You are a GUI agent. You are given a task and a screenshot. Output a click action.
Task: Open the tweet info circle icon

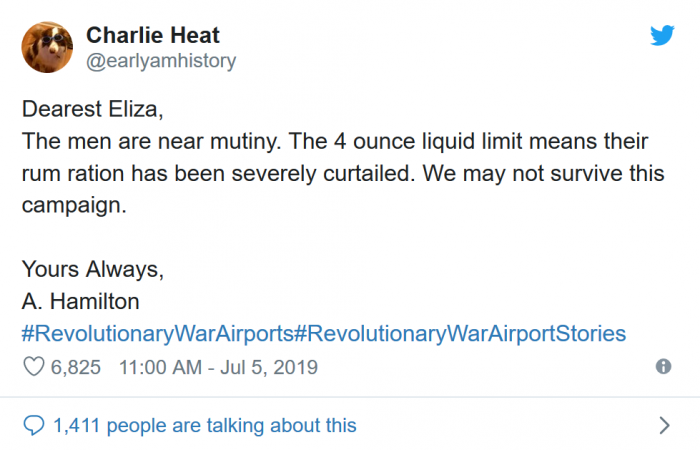[x=662, y=367]
